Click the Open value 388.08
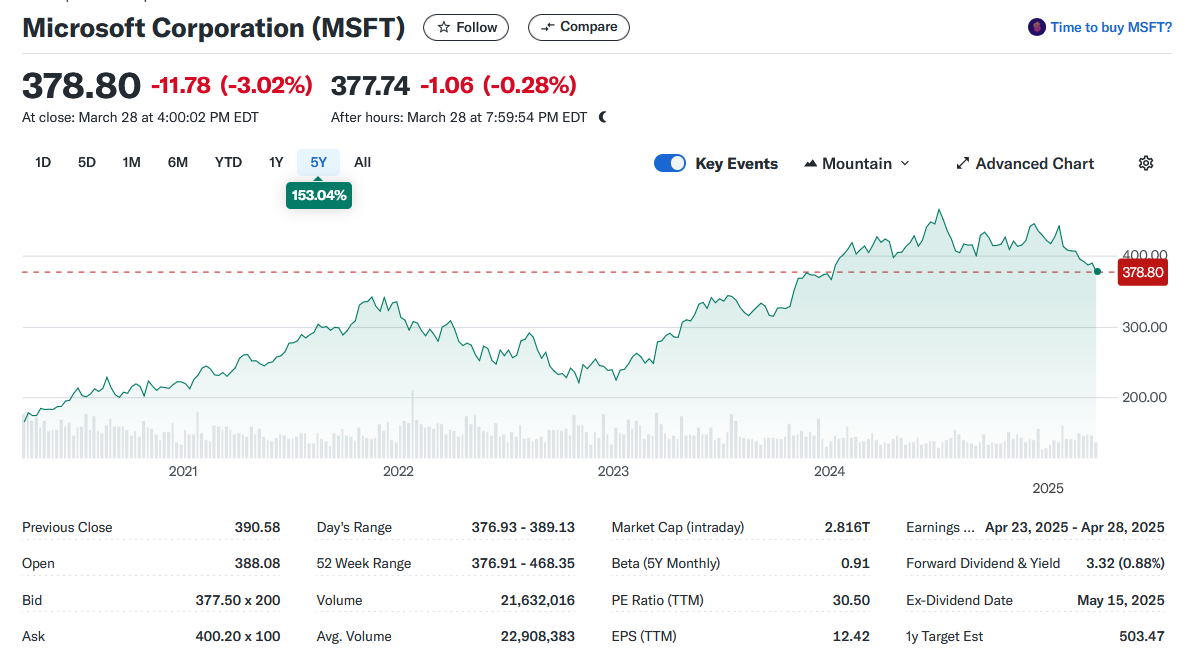The width and height of the screenshot is (1185, 659). [x=257, y=563]
